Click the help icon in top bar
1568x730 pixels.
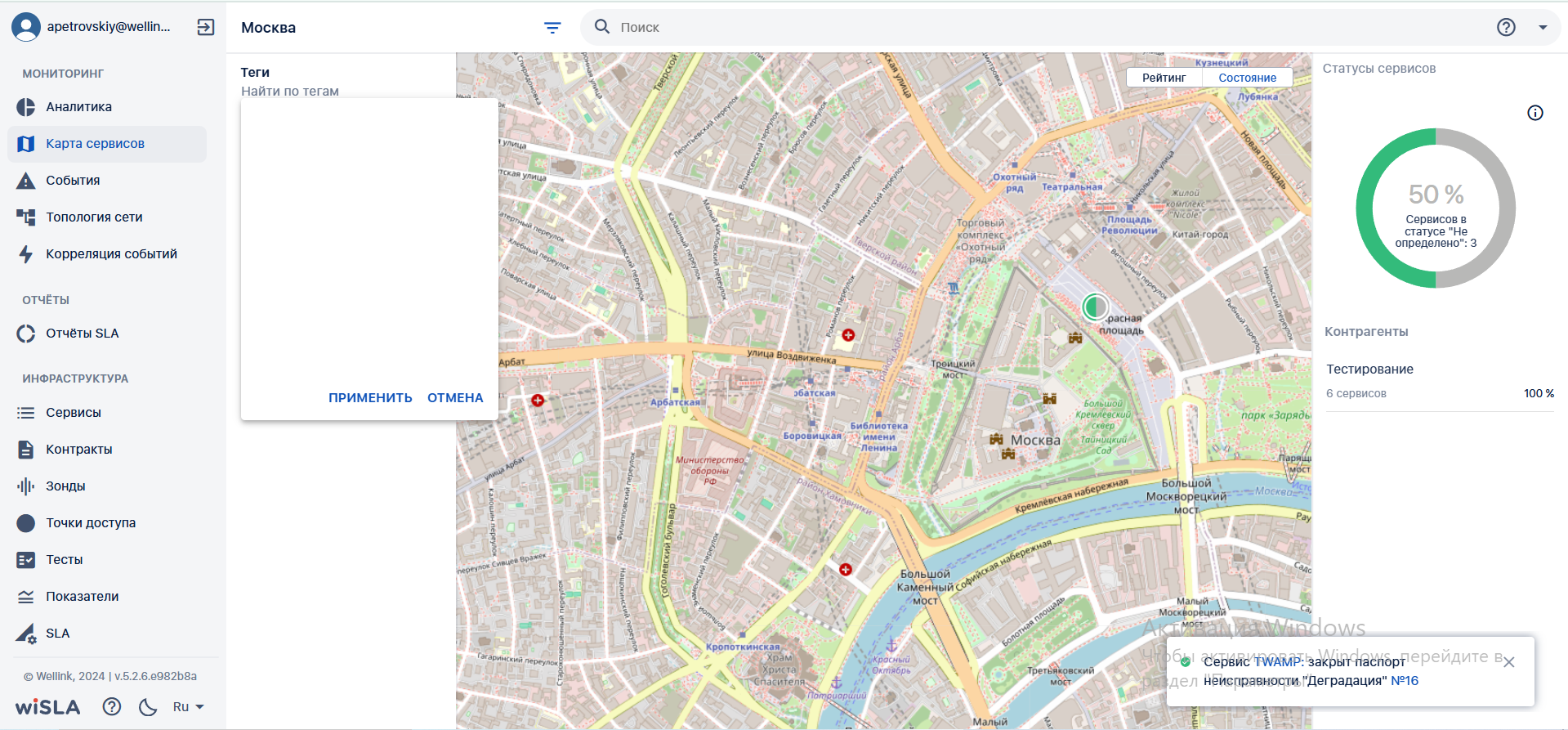point(1506,27)
